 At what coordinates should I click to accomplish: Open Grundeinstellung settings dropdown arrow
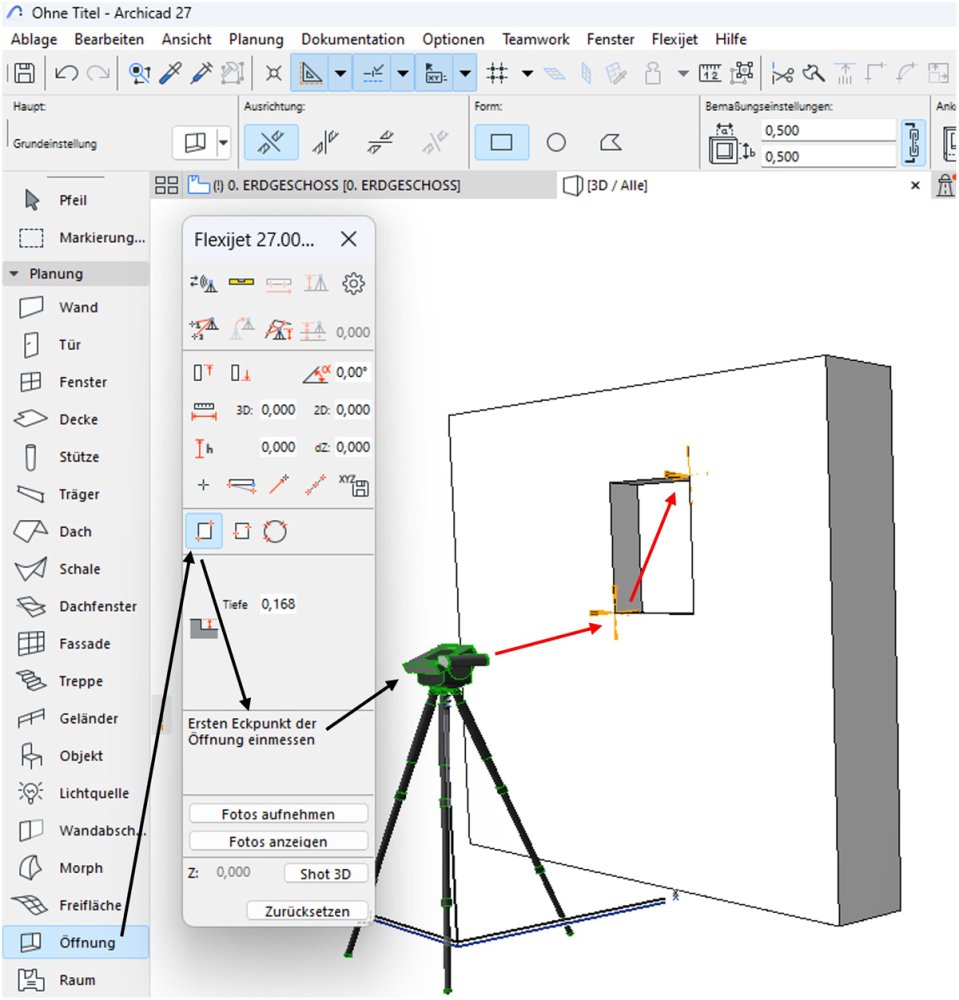pyautogui.click(x=223, y=142)
